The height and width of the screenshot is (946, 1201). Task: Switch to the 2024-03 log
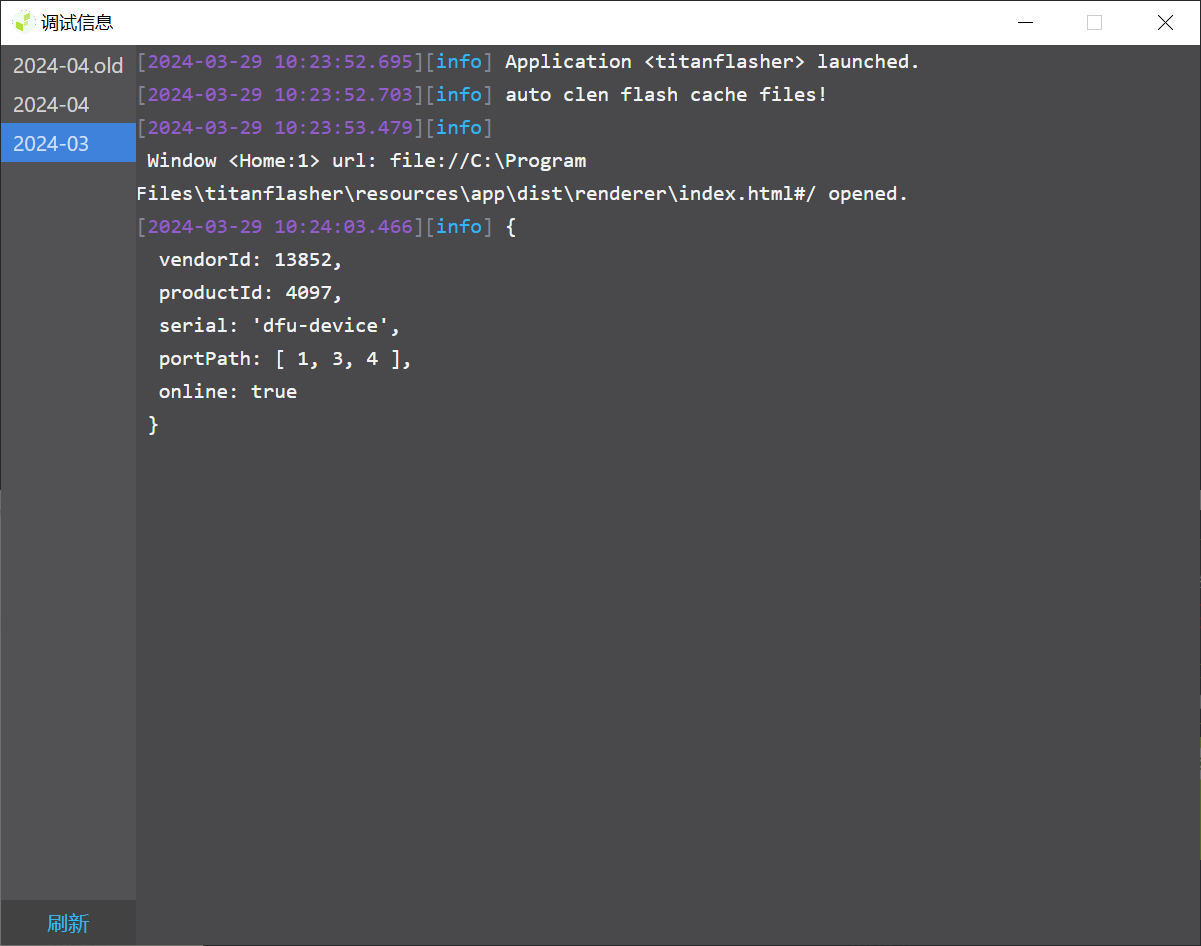point(68,143)
